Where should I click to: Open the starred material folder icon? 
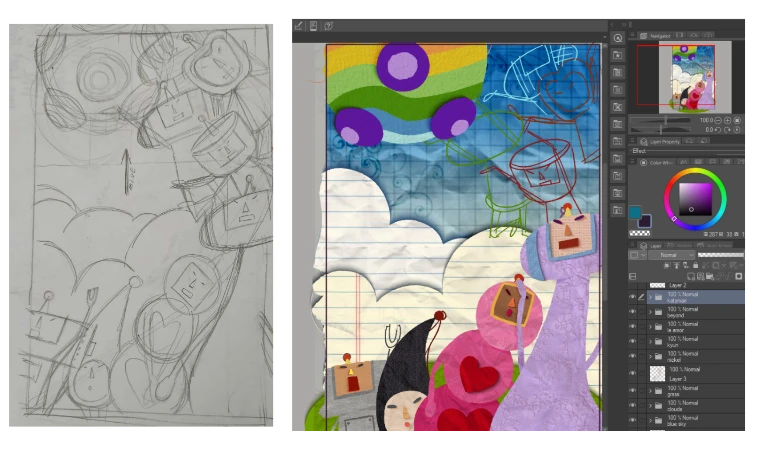(x=618, y=55)
